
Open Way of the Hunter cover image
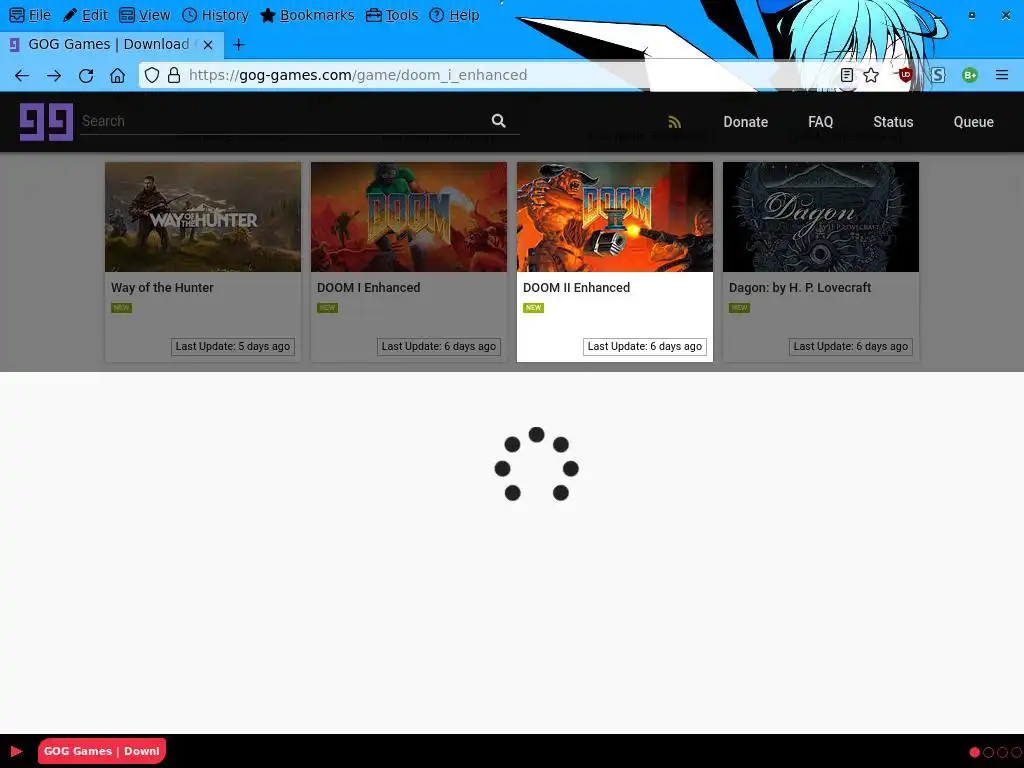pyautogui.click(x=203, y=217)
